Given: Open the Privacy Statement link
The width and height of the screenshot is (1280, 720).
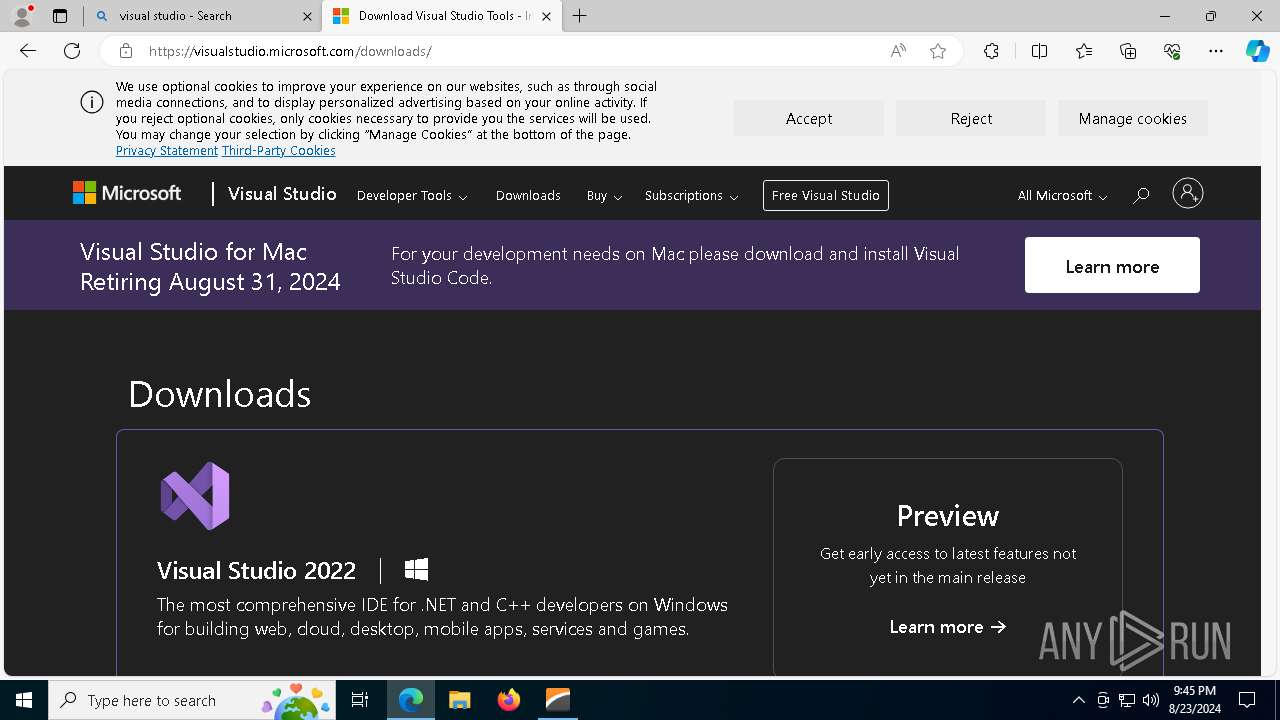Looking at the screenshot, I should [x=167, y=151].
